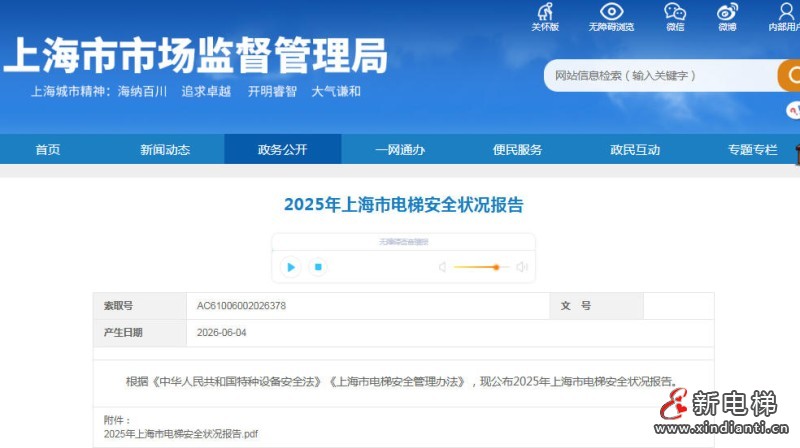Go to the 首页 nav tab
This screenshot has height=448, width=800.
48,150
